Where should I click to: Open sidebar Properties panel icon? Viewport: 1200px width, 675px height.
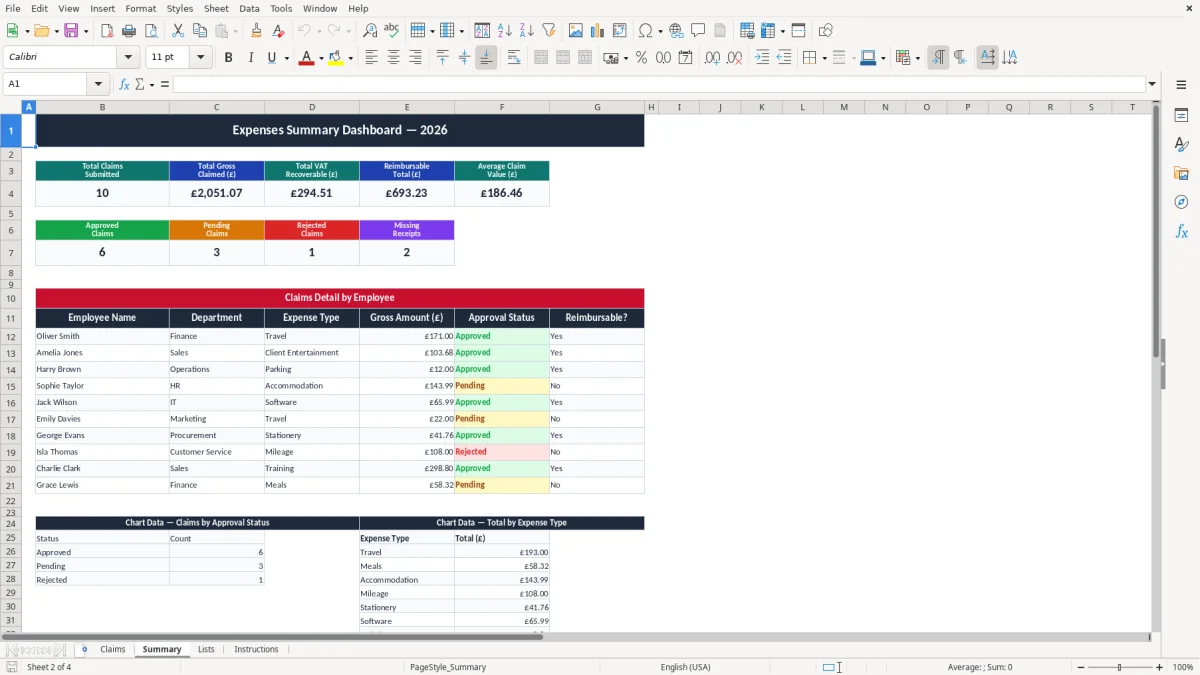pyautogui.click(x=1181, y=115)
